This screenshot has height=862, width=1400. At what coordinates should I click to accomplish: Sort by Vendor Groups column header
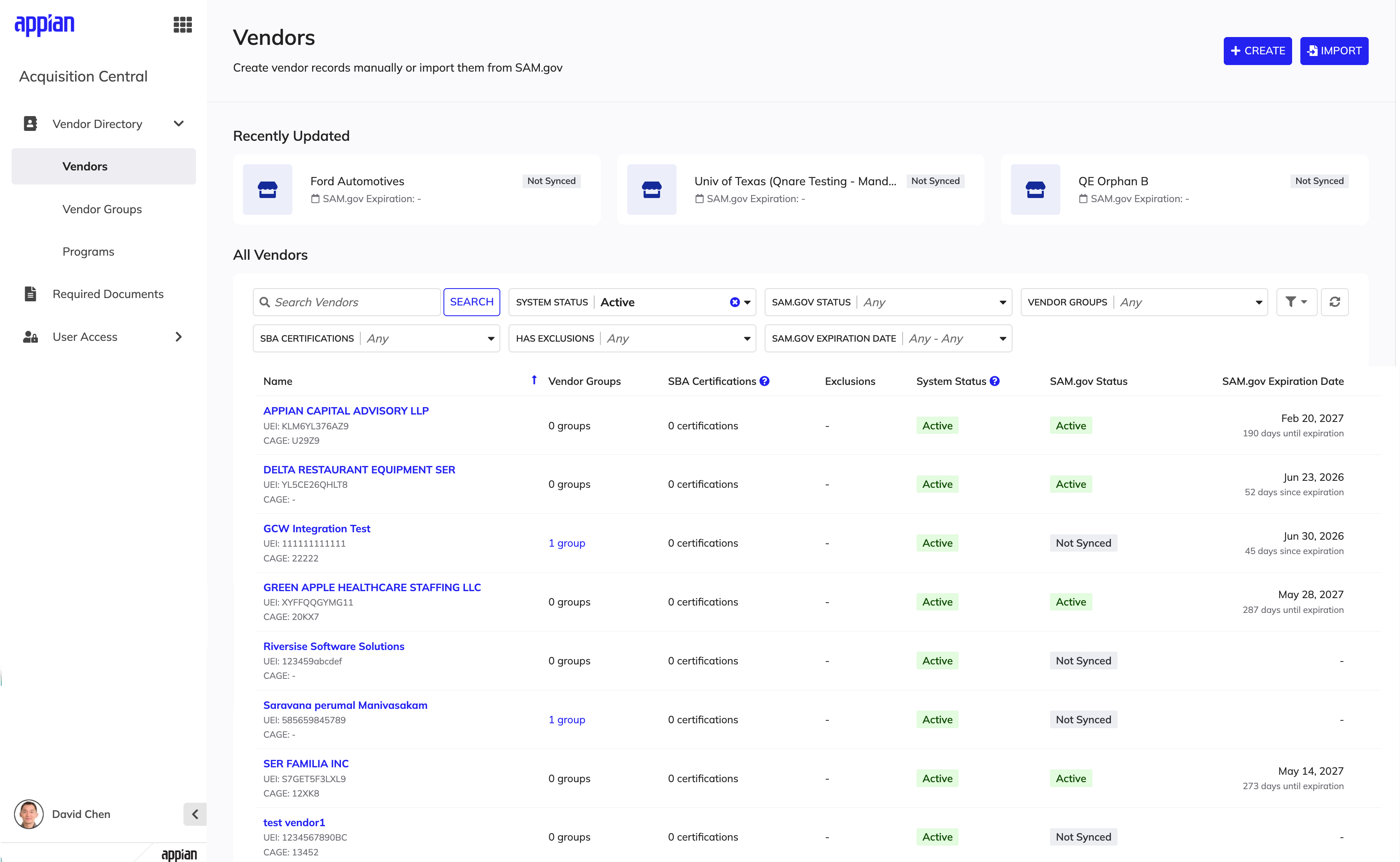coord(585,382)
